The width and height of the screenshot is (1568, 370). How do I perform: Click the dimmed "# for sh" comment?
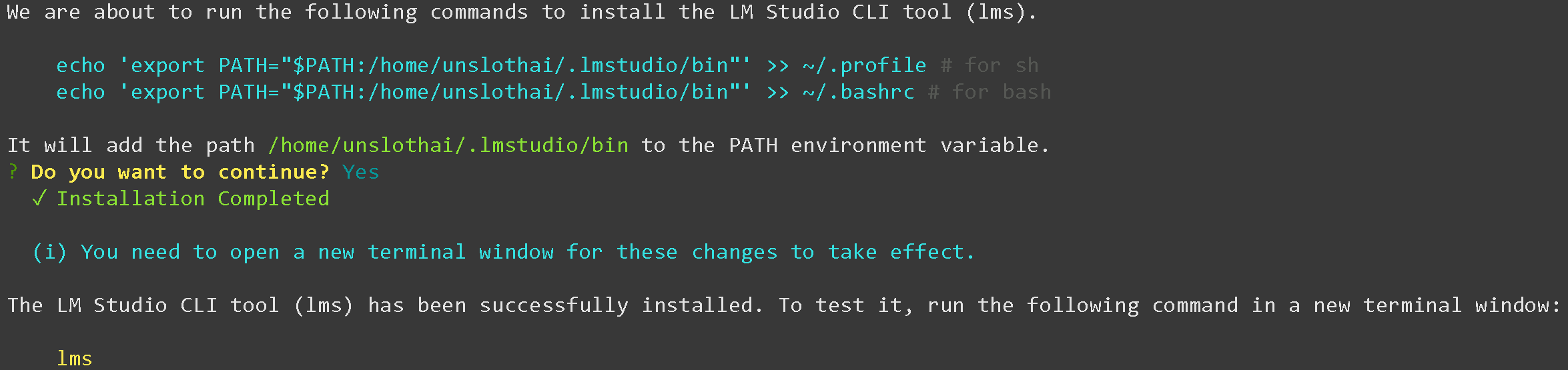click(990, 65)
